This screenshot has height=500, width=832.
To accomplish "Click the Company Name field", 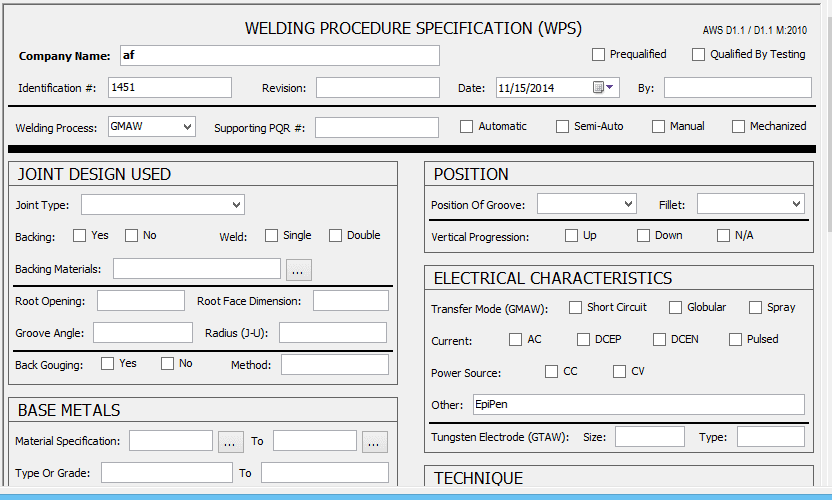I will [x=280, y=56].
